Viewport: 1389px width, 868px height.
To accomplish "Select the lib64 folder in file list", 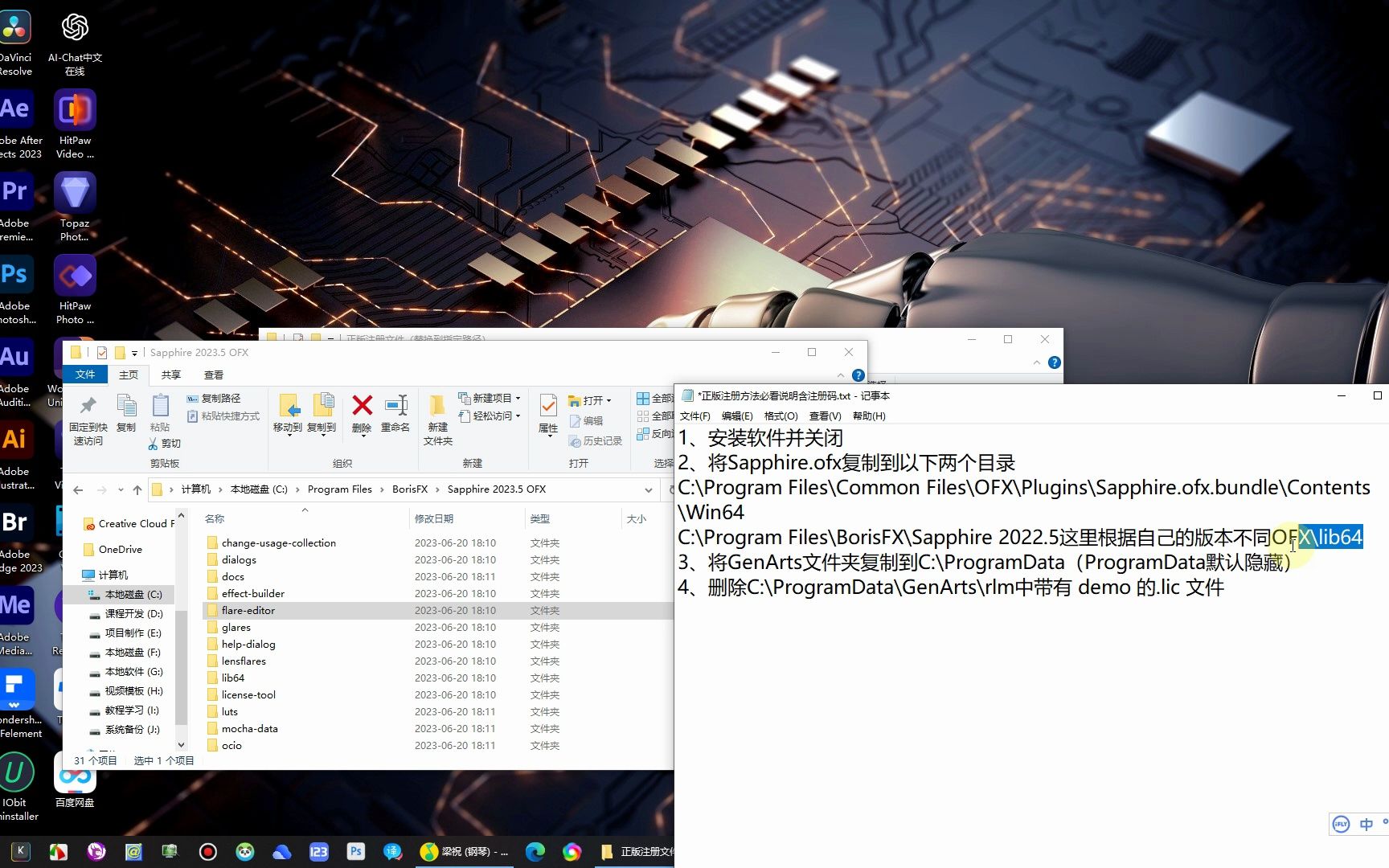I will coord(233,678).
